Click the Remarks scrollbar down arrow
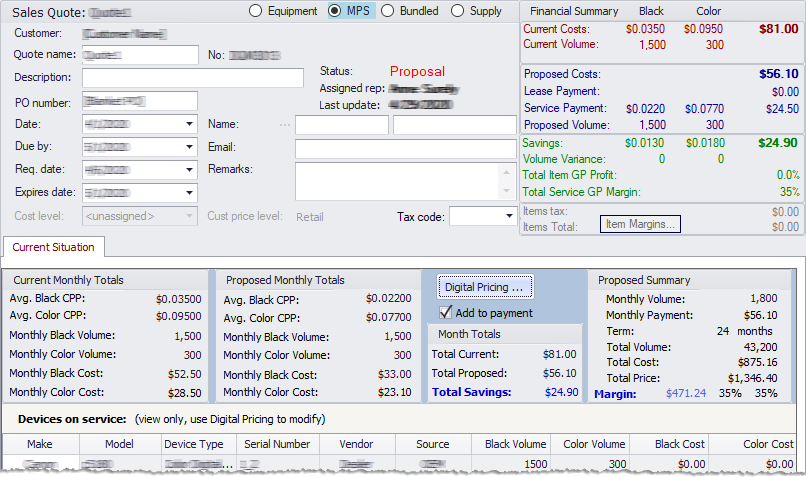The height and width of the screenshot is (477, 806). coord(506,191)
